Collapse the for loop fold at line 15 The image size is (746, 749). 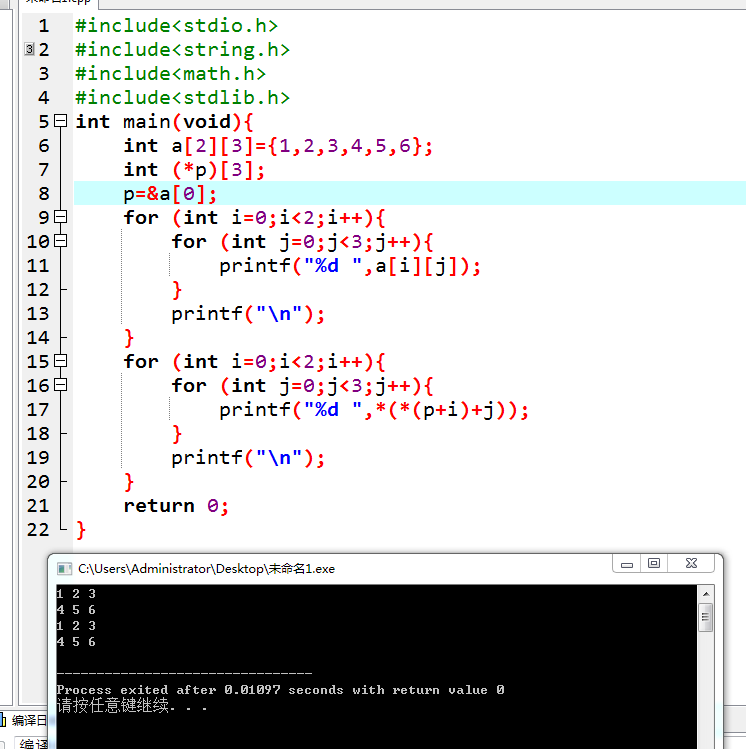[60, 361]
